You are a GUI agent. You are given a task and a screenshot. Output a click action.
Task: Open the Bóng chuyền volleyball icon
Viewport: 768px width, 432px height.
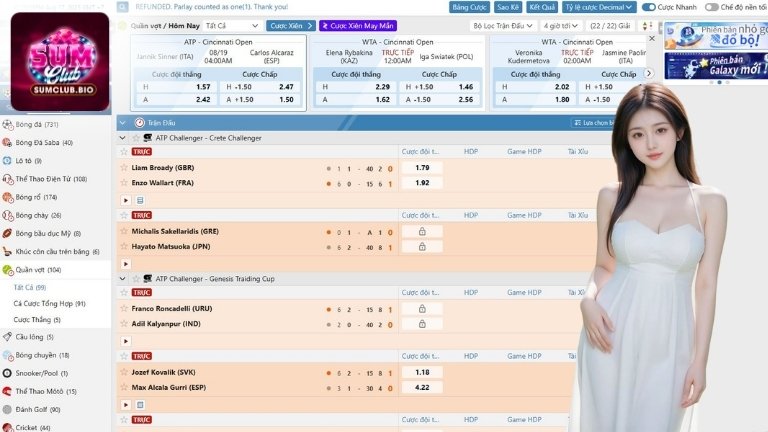coord(7,355)
